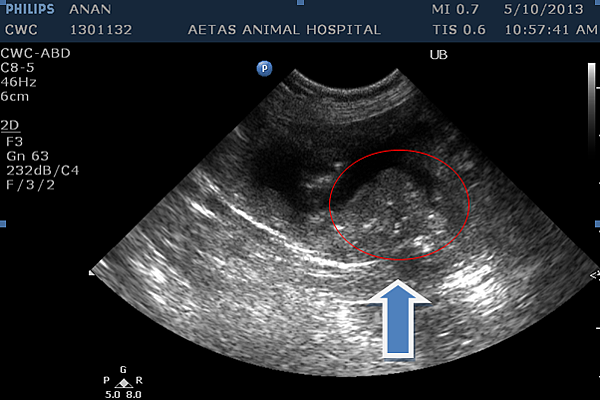Click the AETAS ANIMAL HOSPITAL title
The width and height of the screenshot is (600, 400).
(284, 30)
